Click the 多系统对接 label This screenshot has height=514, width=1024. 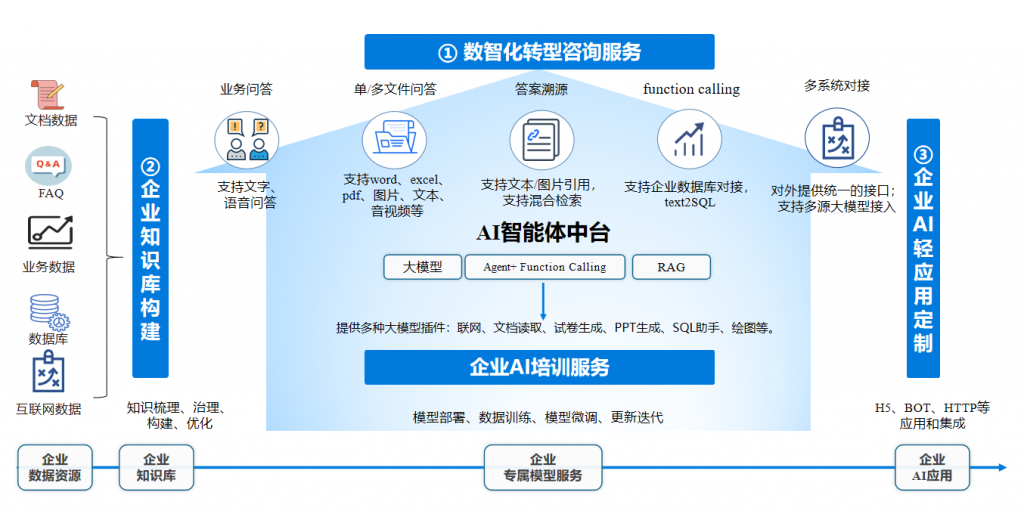pos(837,86)
